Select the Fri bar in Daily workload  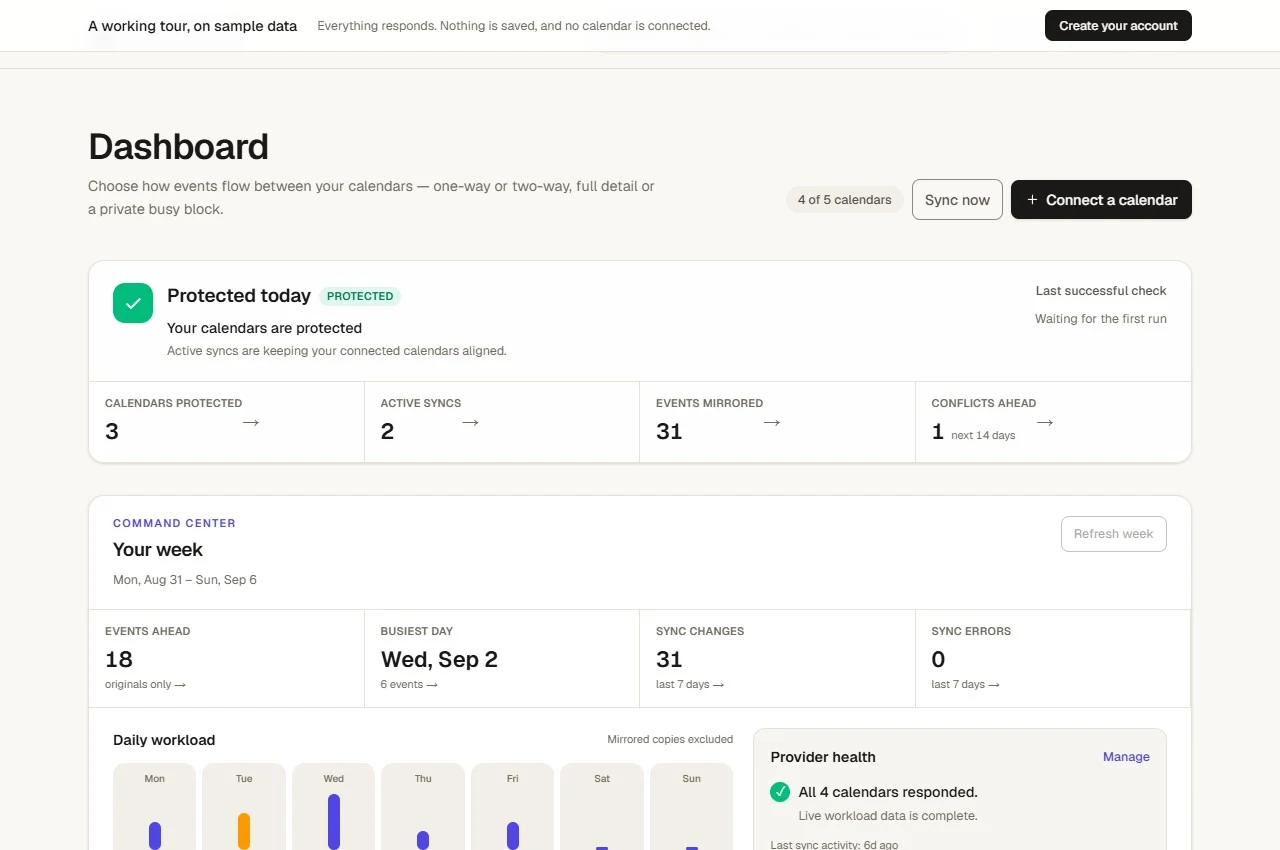click(513, 836)
